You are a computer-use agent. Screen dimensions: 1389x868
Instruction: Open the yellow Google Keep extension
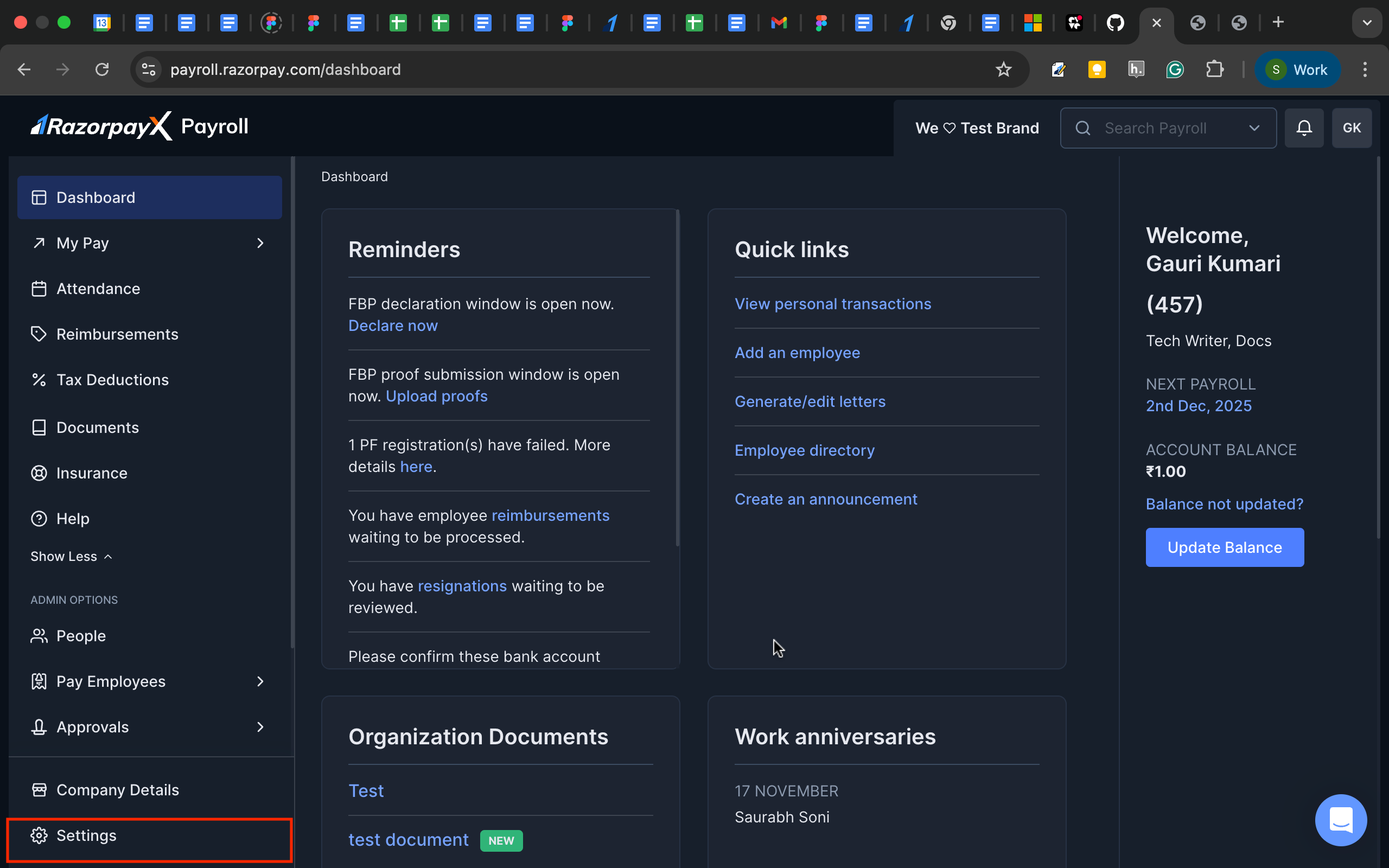click(x=1097, y=69)
